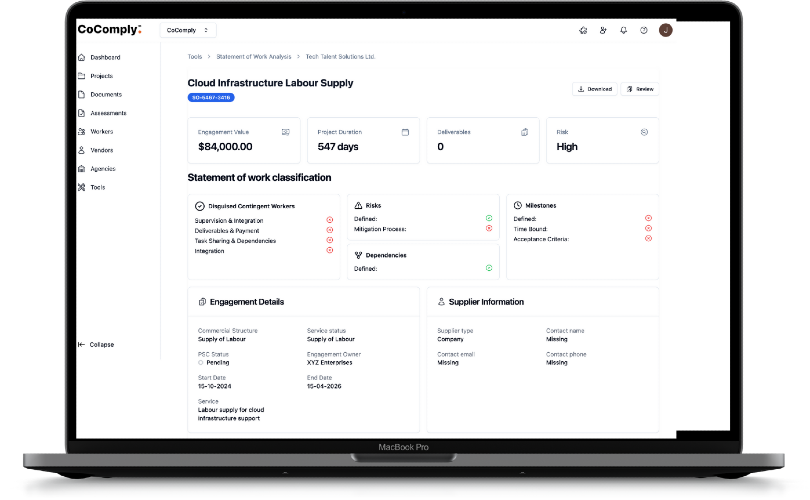This screenshot has width=810, height=500.
Task: Go to Tools breadcrumb
Action: click(x=195, y=57)
